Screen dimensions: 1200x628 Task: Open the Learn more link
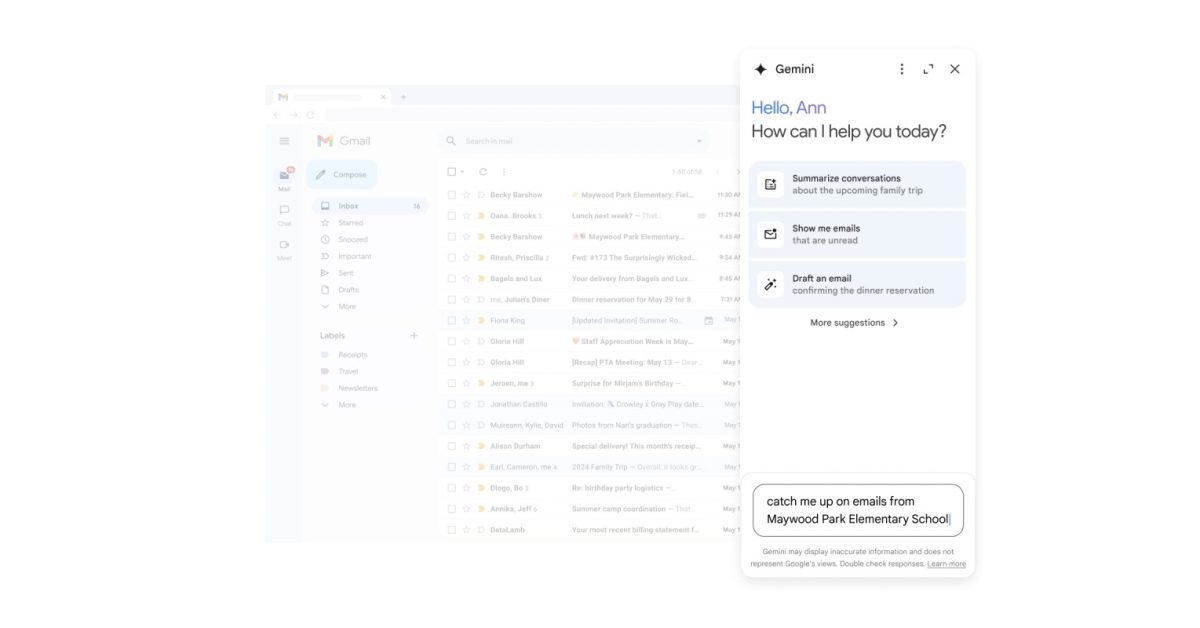pyautogui.click(x=946, y=564)
